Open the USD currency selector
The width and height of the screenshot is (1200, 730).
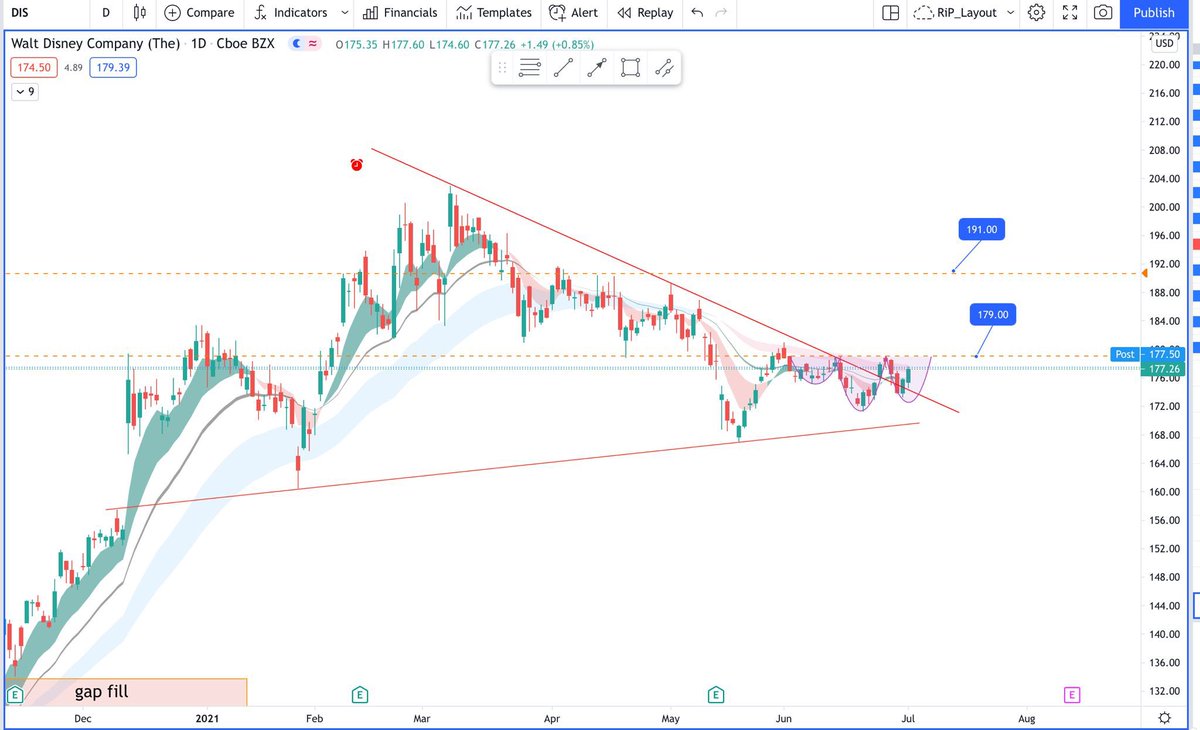1164,43
